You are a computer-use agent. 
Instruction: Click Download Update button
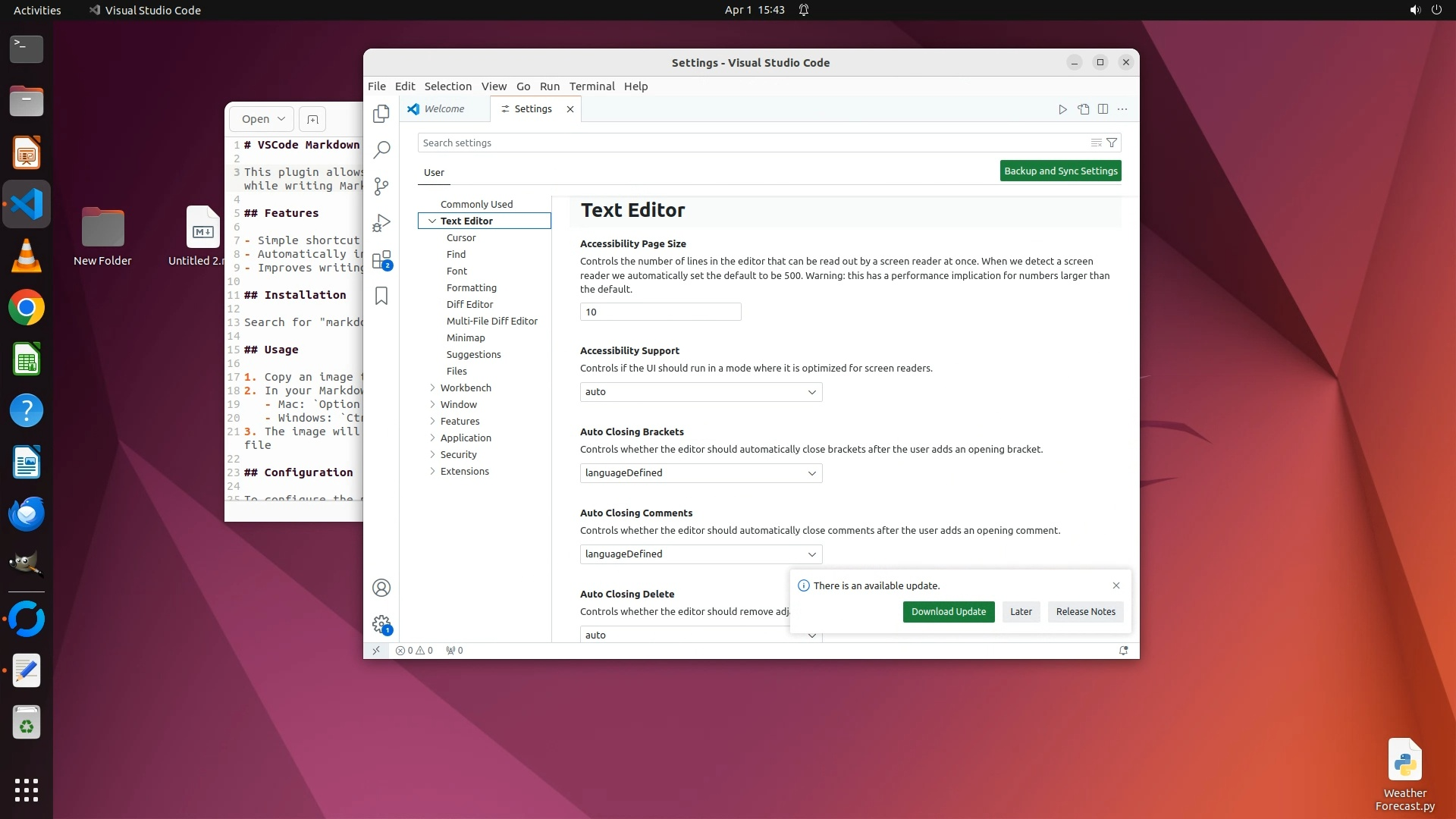coord(948,612)
